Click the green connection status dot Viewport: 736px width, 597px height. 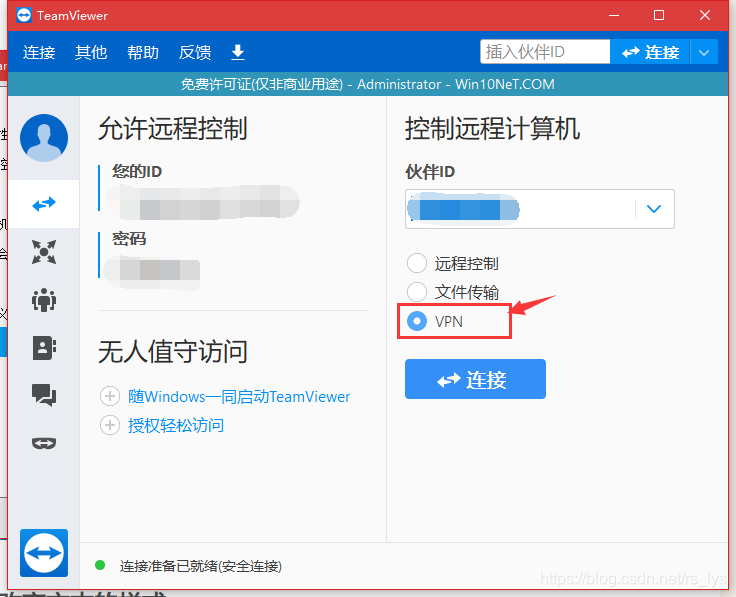(x=100, y=565)
